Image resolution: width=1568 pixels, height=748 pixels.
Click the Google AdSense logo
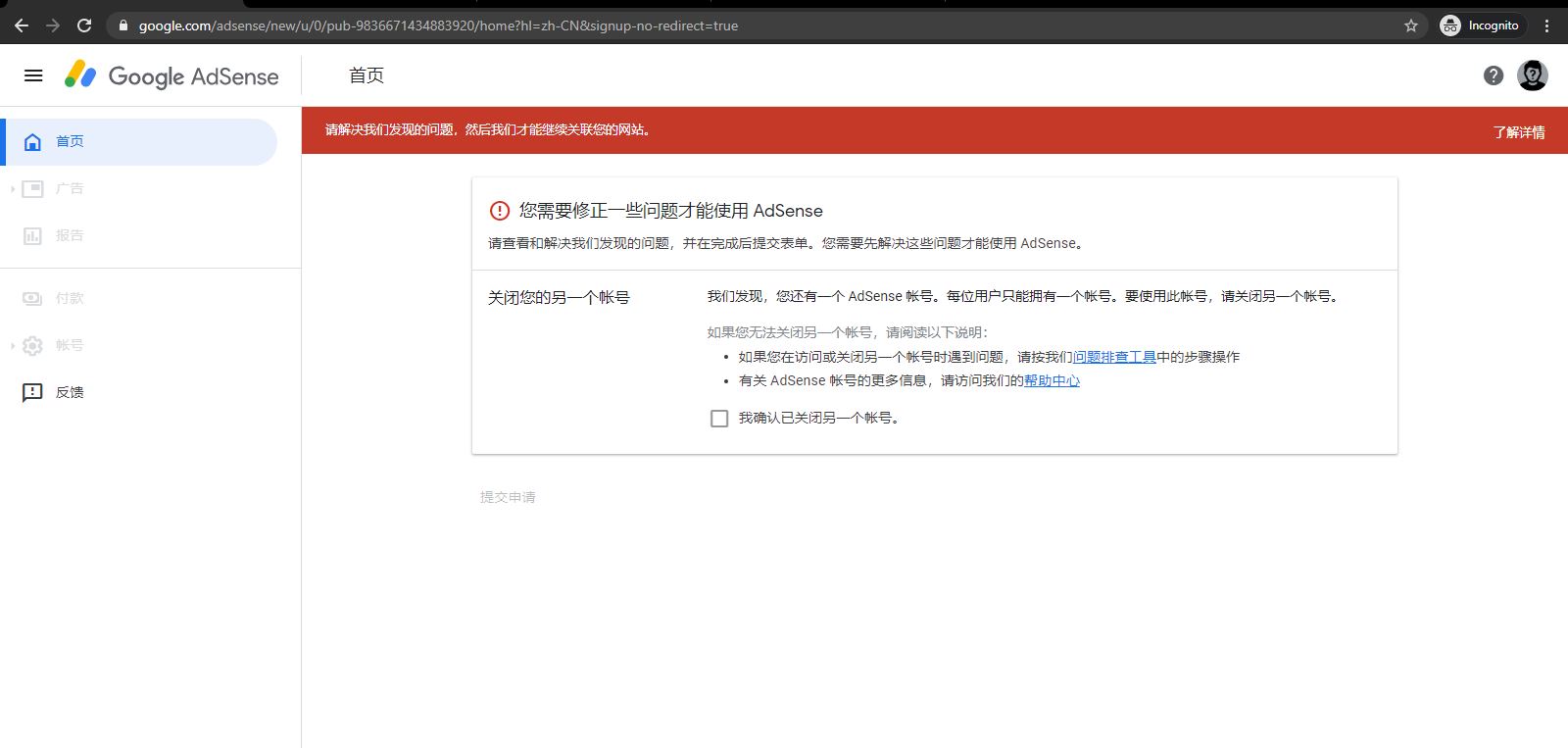[171, 75]
